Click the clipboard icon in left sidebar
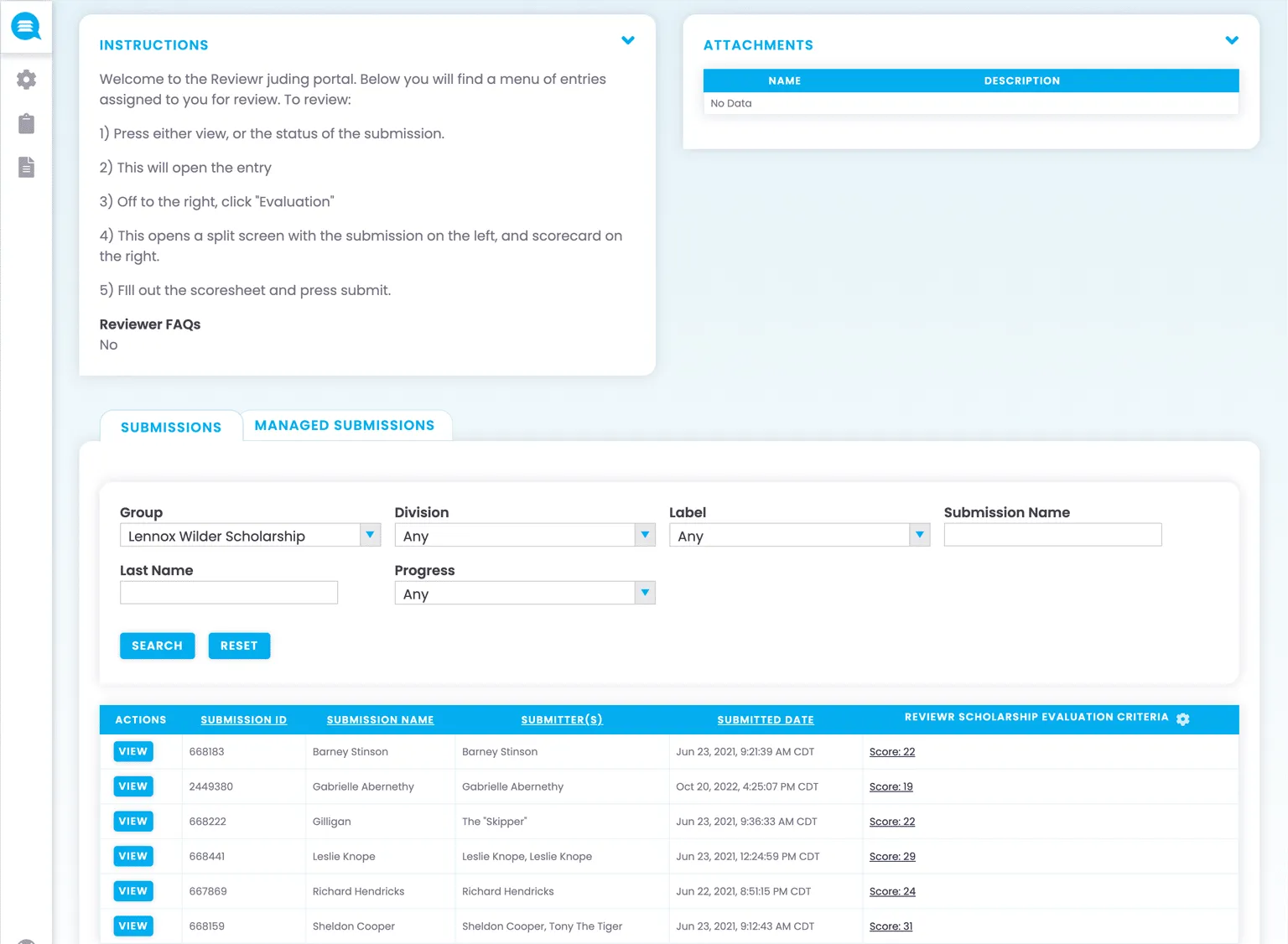Image resolution: width=1288 pixels, height=944 pixels. (x=26, y=124)
